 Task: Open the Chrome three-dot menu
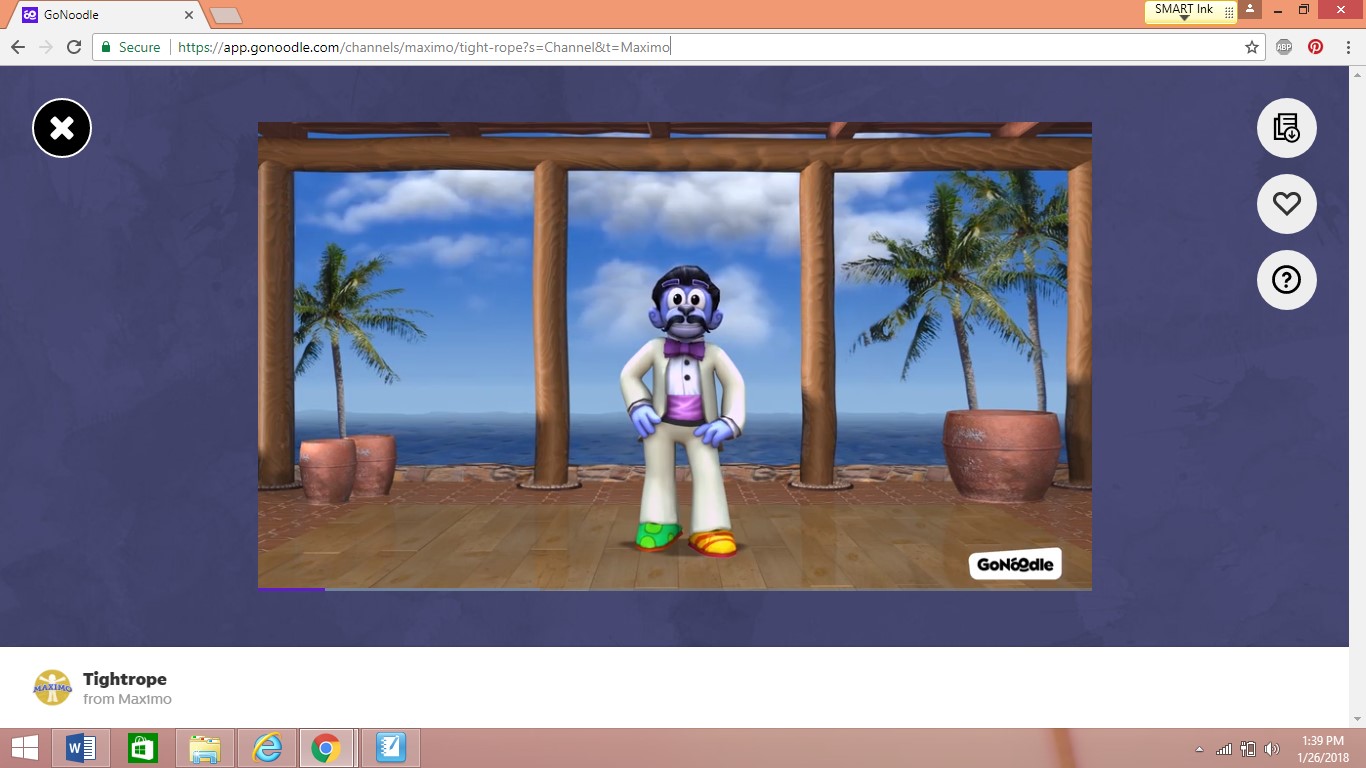click(1347, 47)
